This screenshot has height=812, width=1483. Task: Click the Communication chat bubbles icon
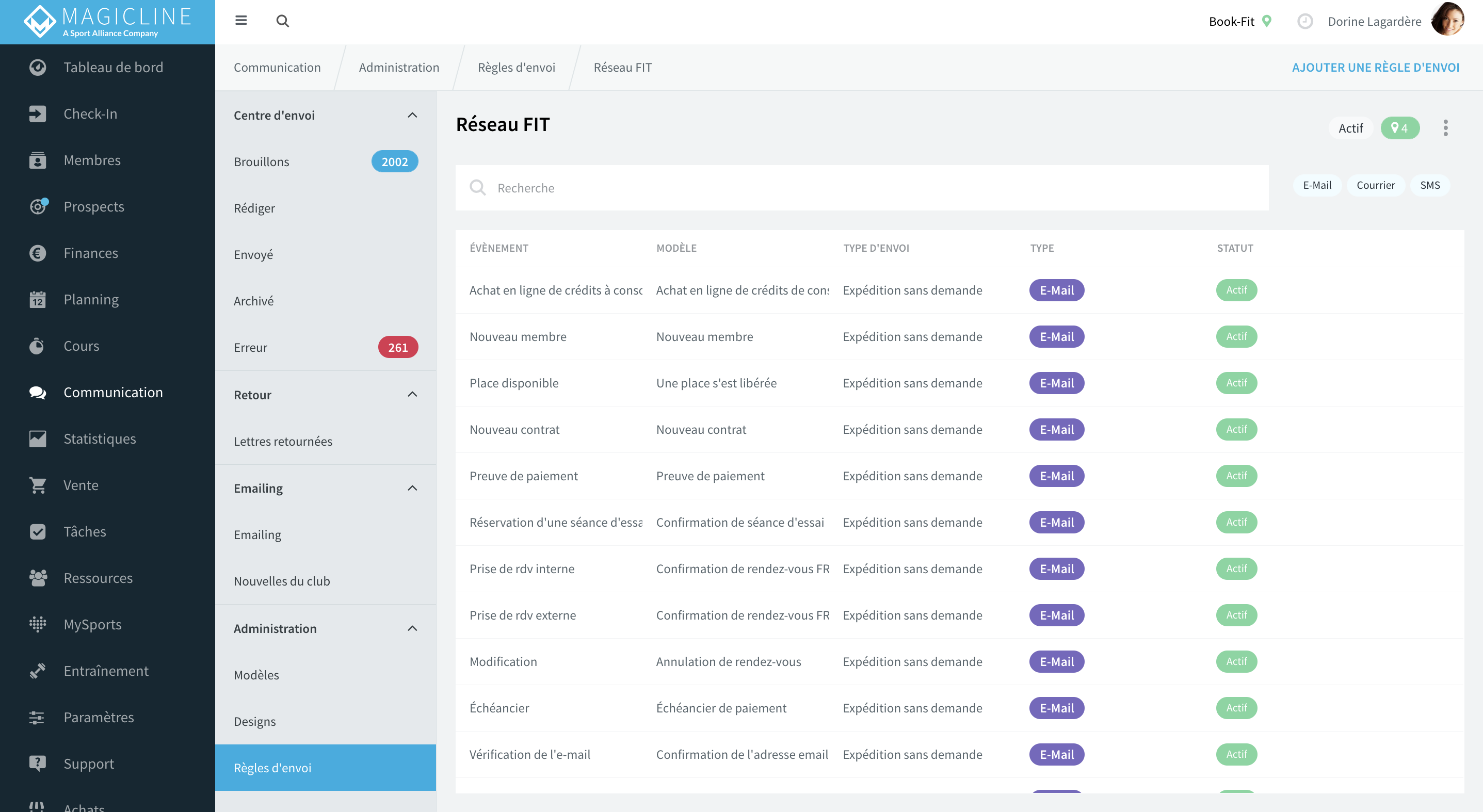click(38, 393)
